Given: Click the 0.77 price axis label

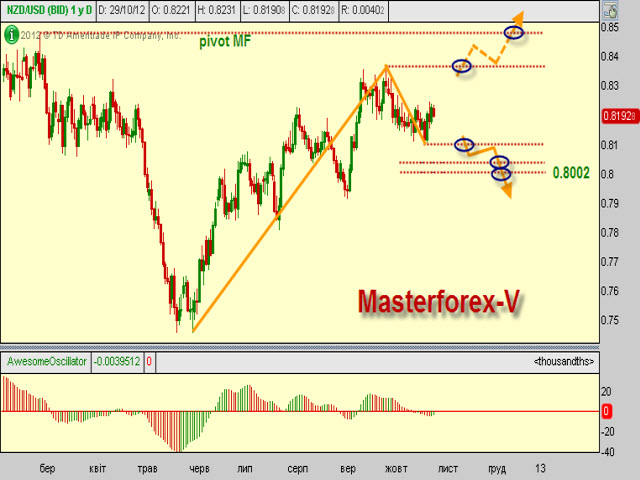Looking at the screenshot, I should pos(609,261).
